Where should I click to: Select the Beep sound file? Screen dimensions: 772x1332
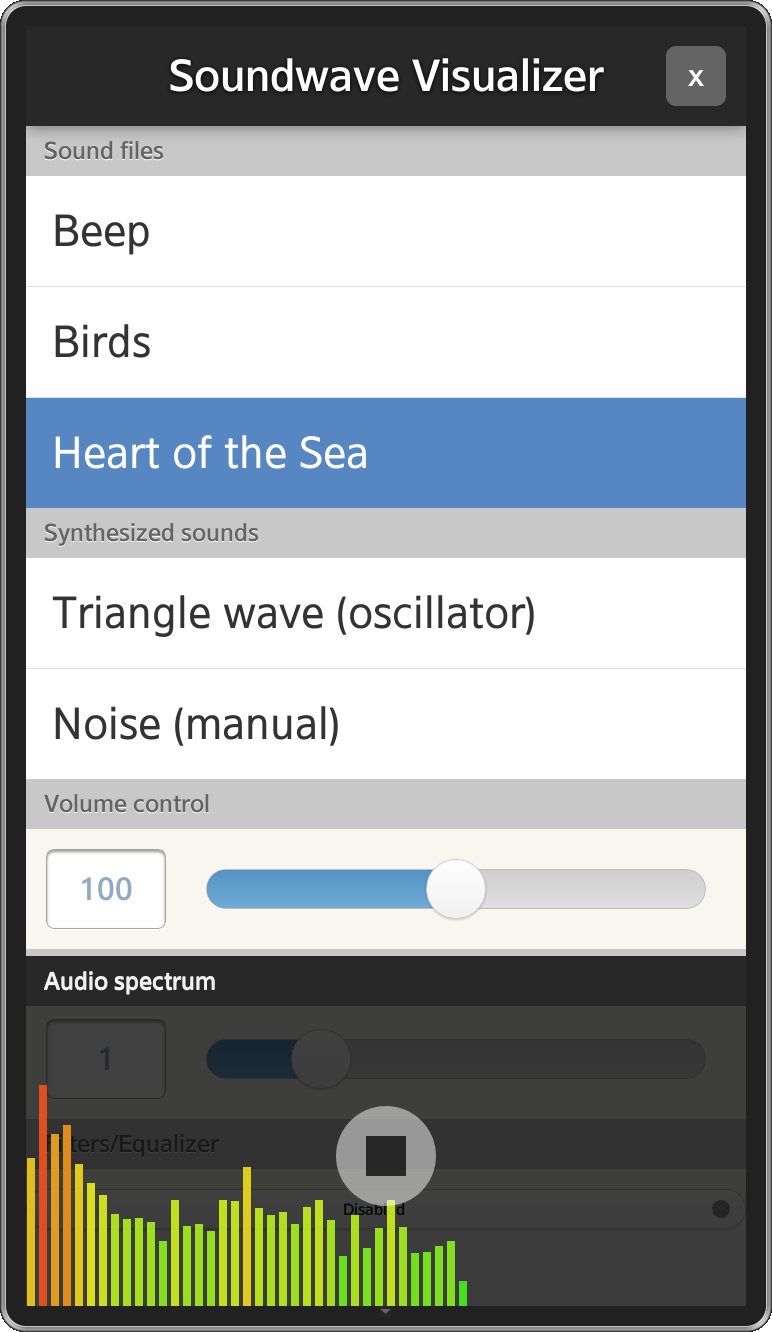tap(386, 231)
